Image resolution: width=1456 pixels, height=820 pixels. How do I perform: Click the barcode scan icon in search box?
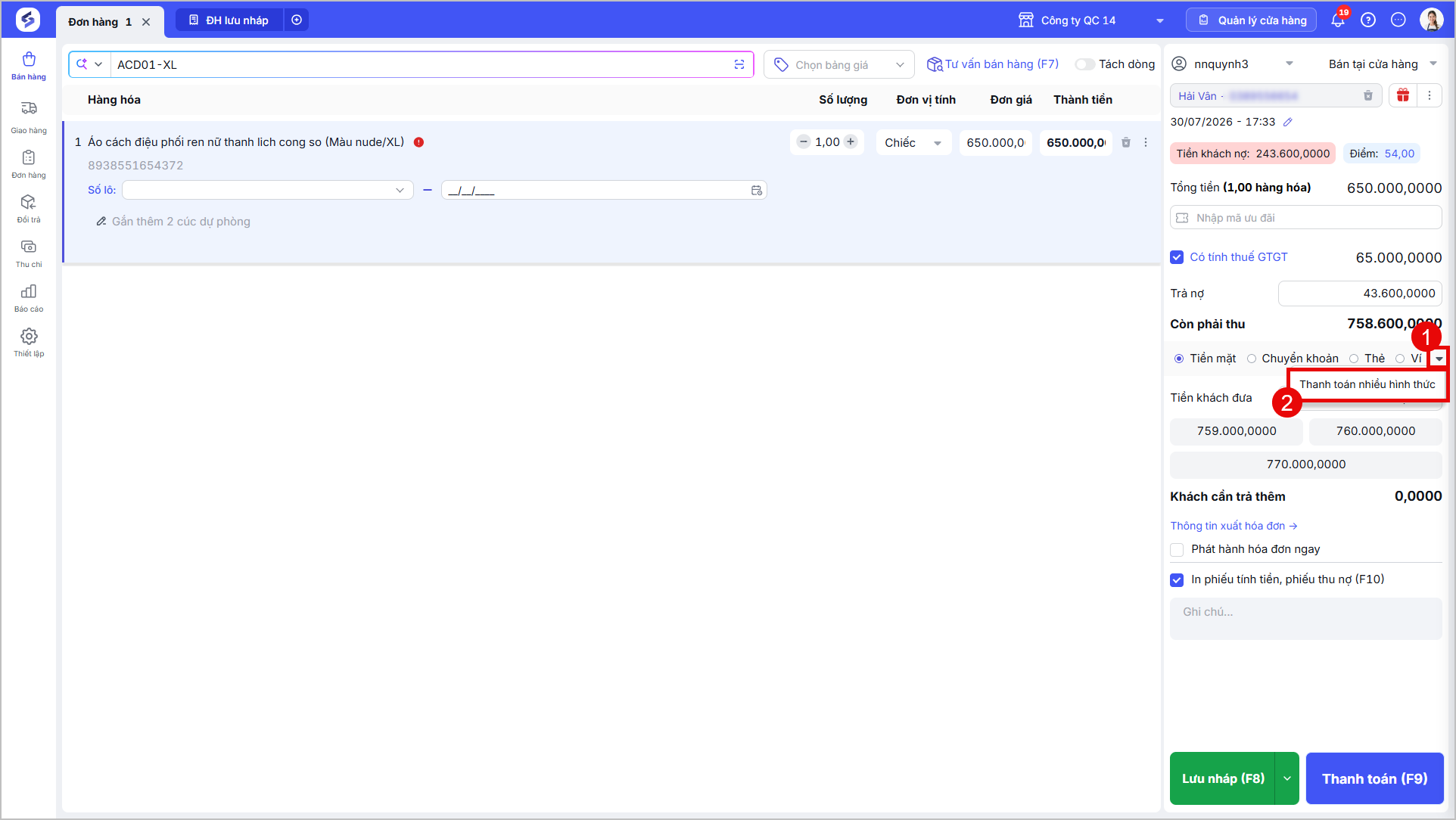(739, 64)
